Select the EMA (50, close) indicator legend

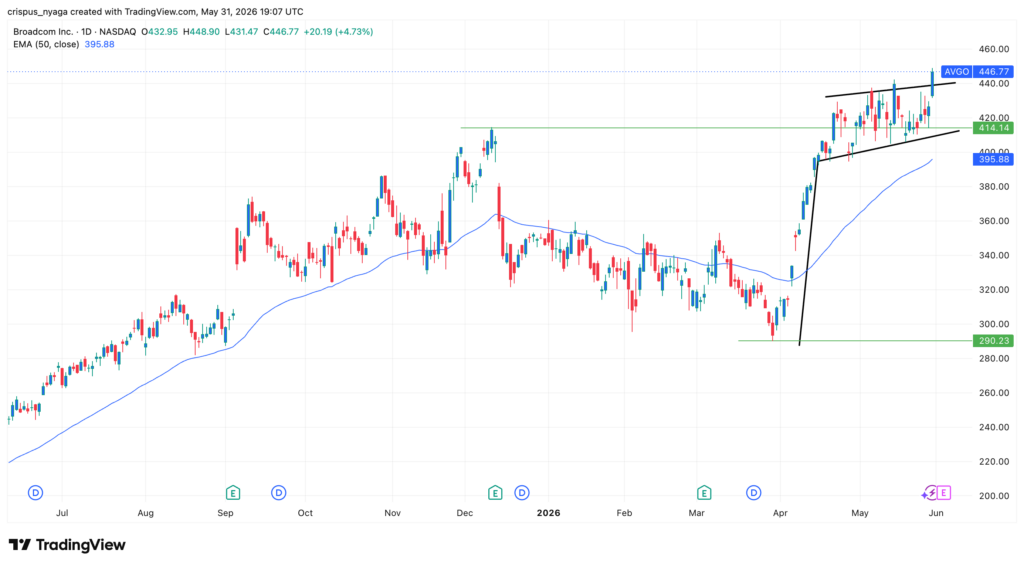pyautogui.click(x=46, y=44)
